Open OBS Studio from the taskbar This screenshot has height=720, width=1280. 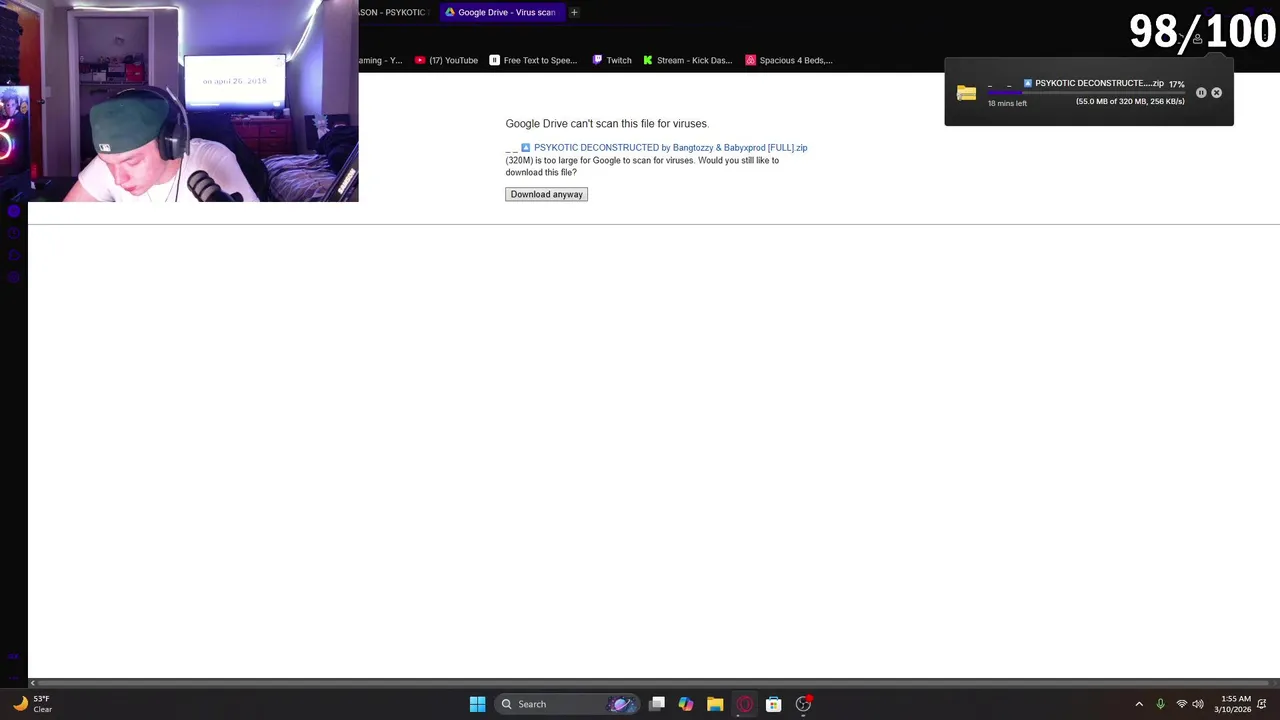click(x=803, y=704)
